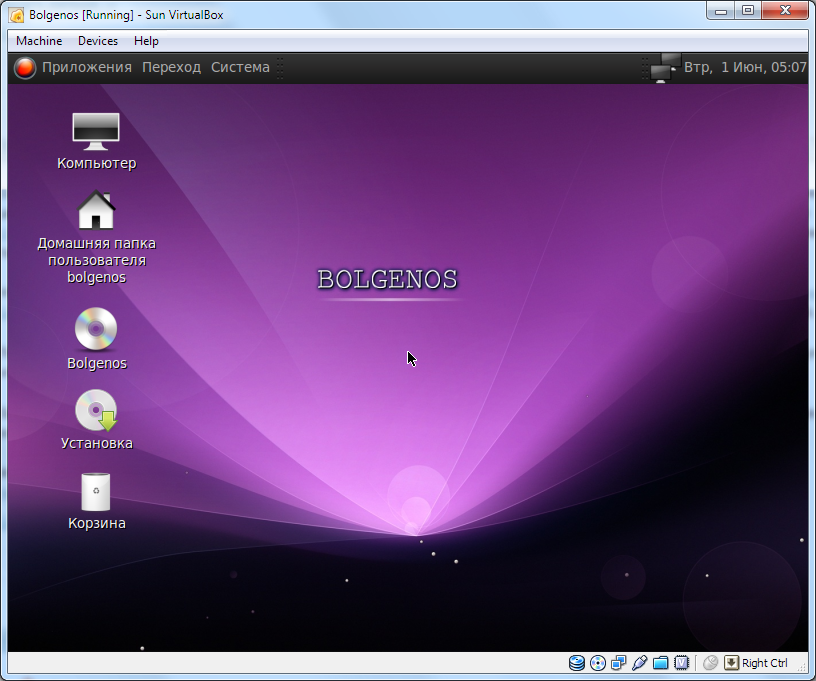
Task: Close the VirtualBox window
Action: point(785,11)
